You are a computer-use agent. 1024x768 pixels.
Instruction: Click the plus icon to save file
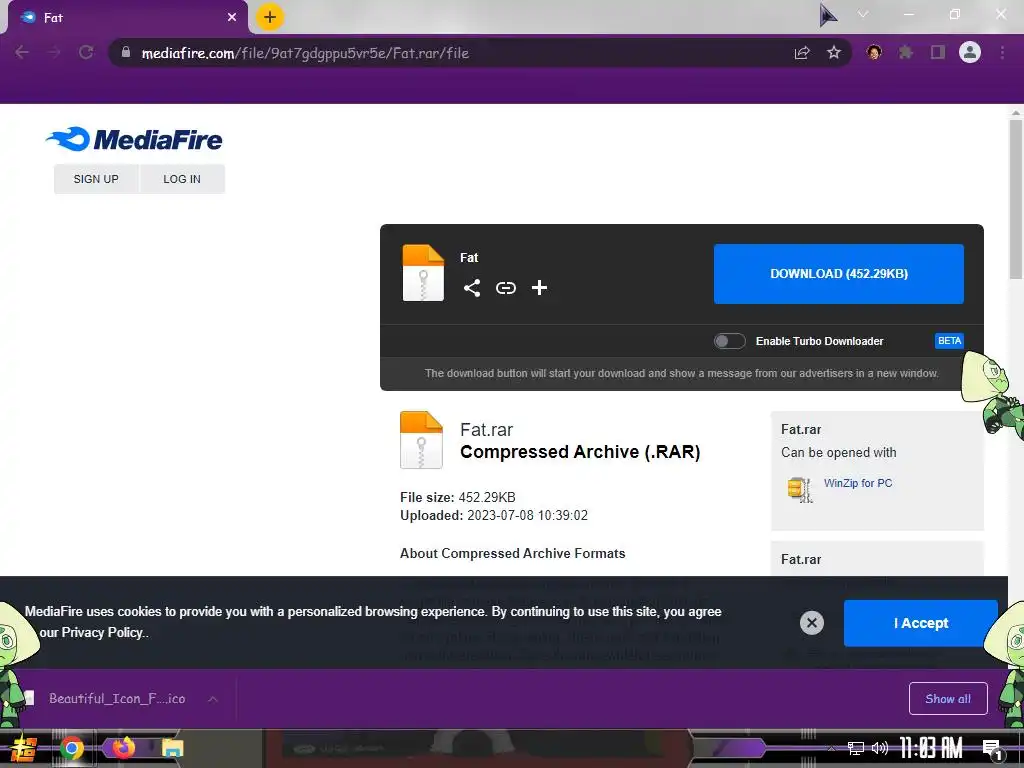pos(539,288)
